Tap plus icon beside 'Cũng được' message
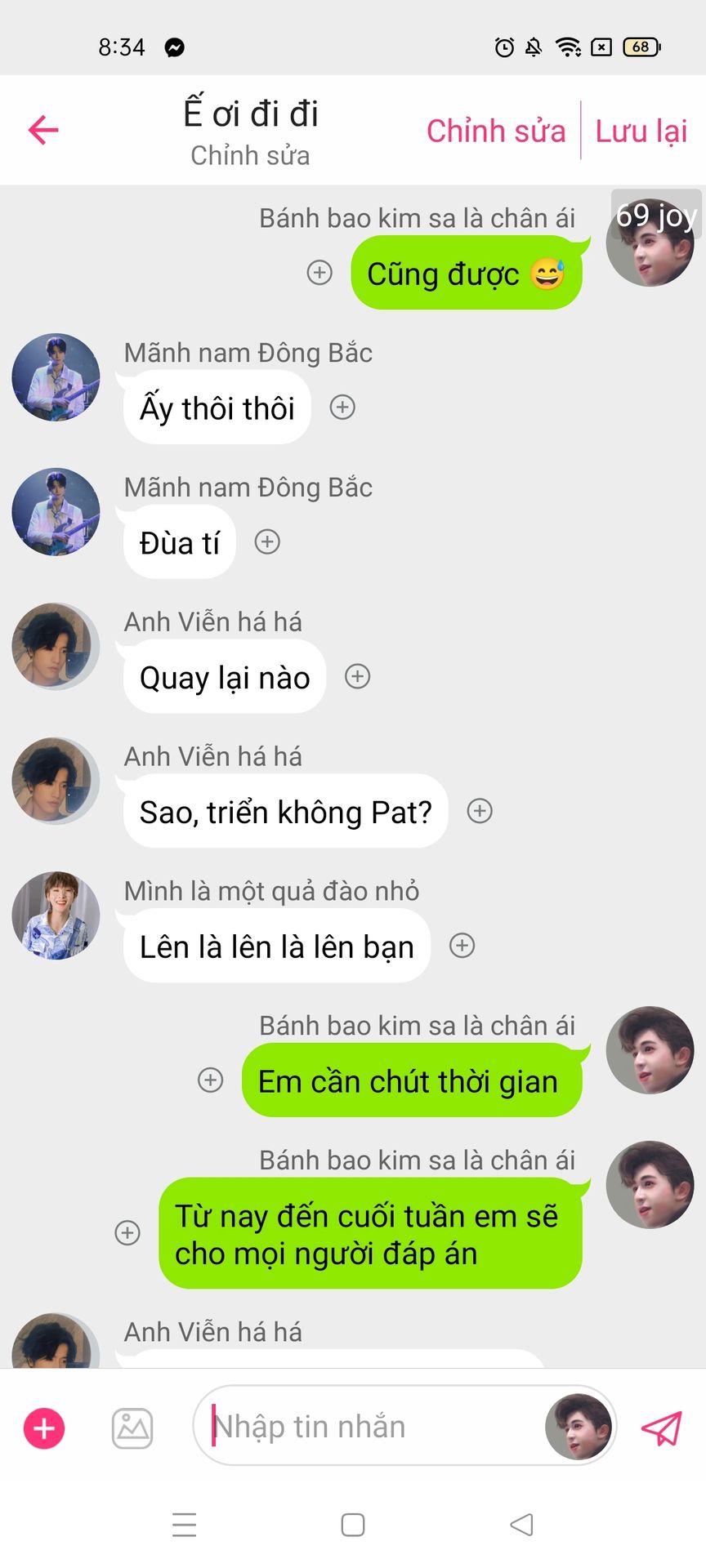The height and width of the screenshot is (1568, 706). pyautogui.click(x=319, y=273)
